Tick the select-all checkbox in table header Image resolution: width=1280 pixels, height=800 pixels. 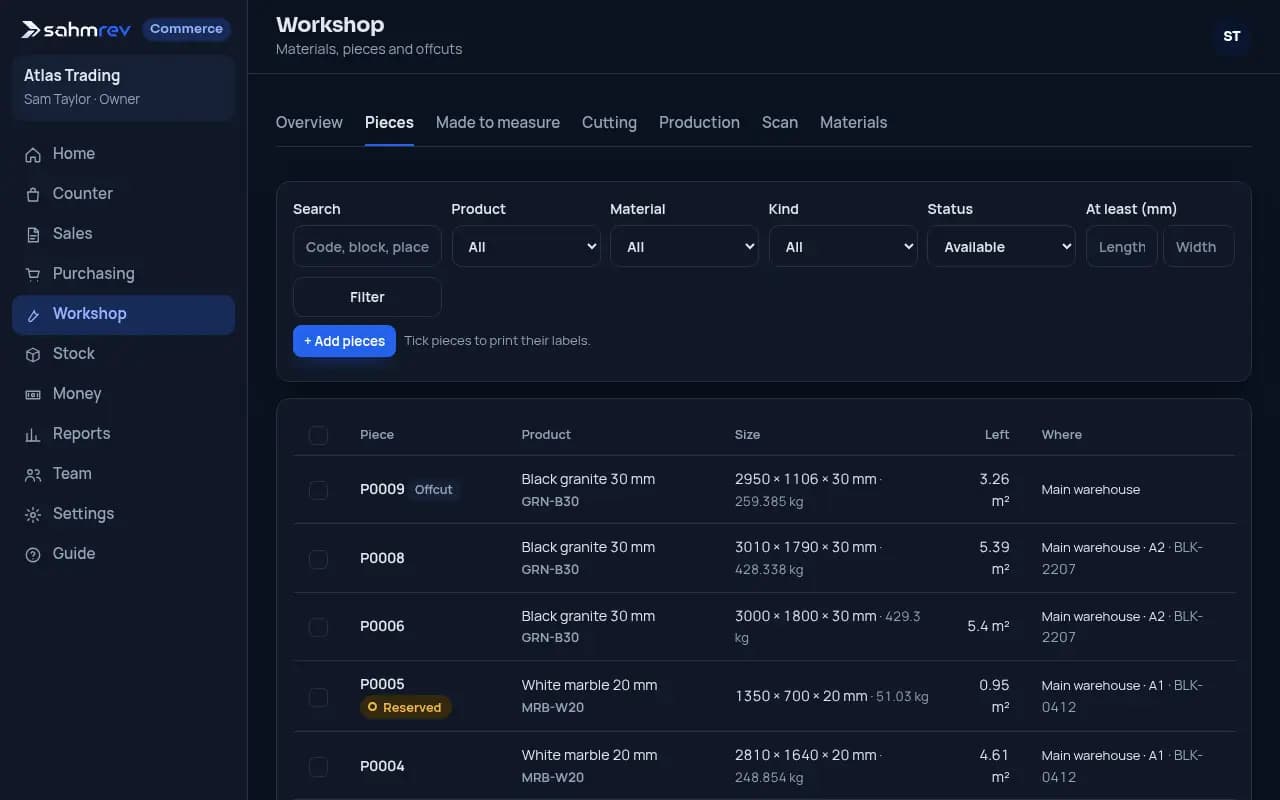click(318, 435)
